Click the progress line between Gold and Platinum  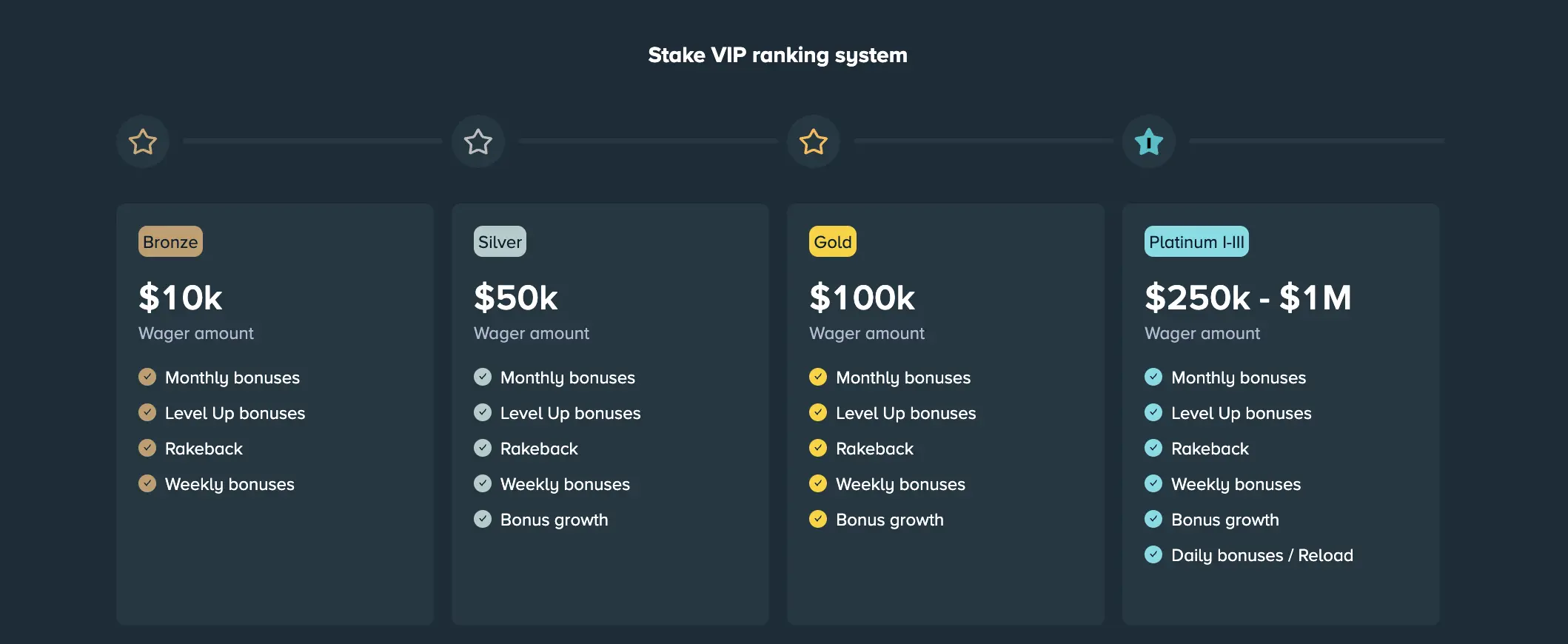(983, 141)
